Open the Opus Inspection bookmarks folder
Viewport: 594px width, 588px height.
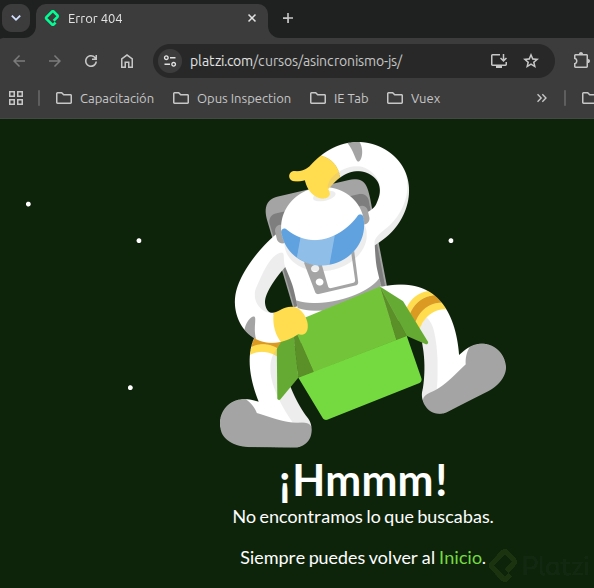(232, 99)
